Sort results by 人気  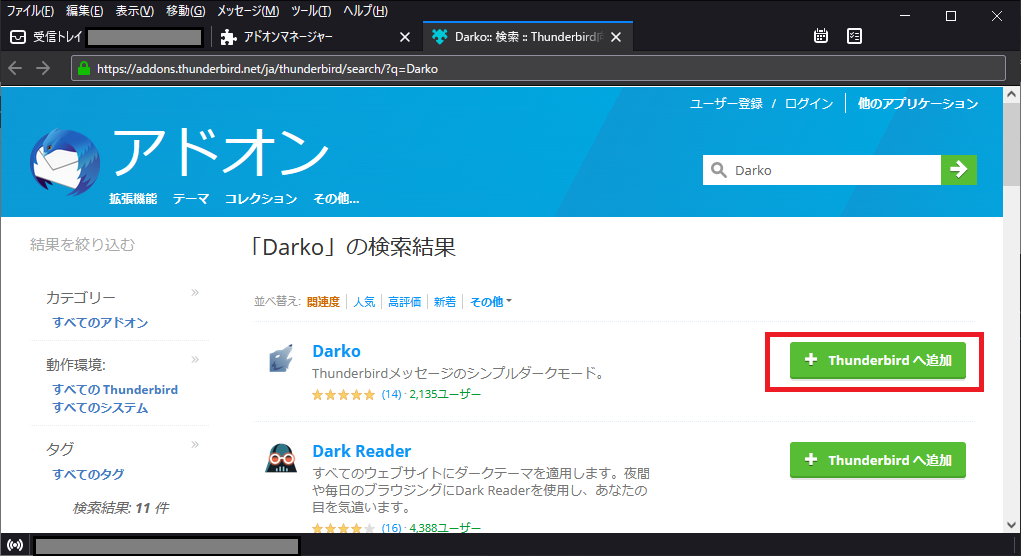click(364, 301)
